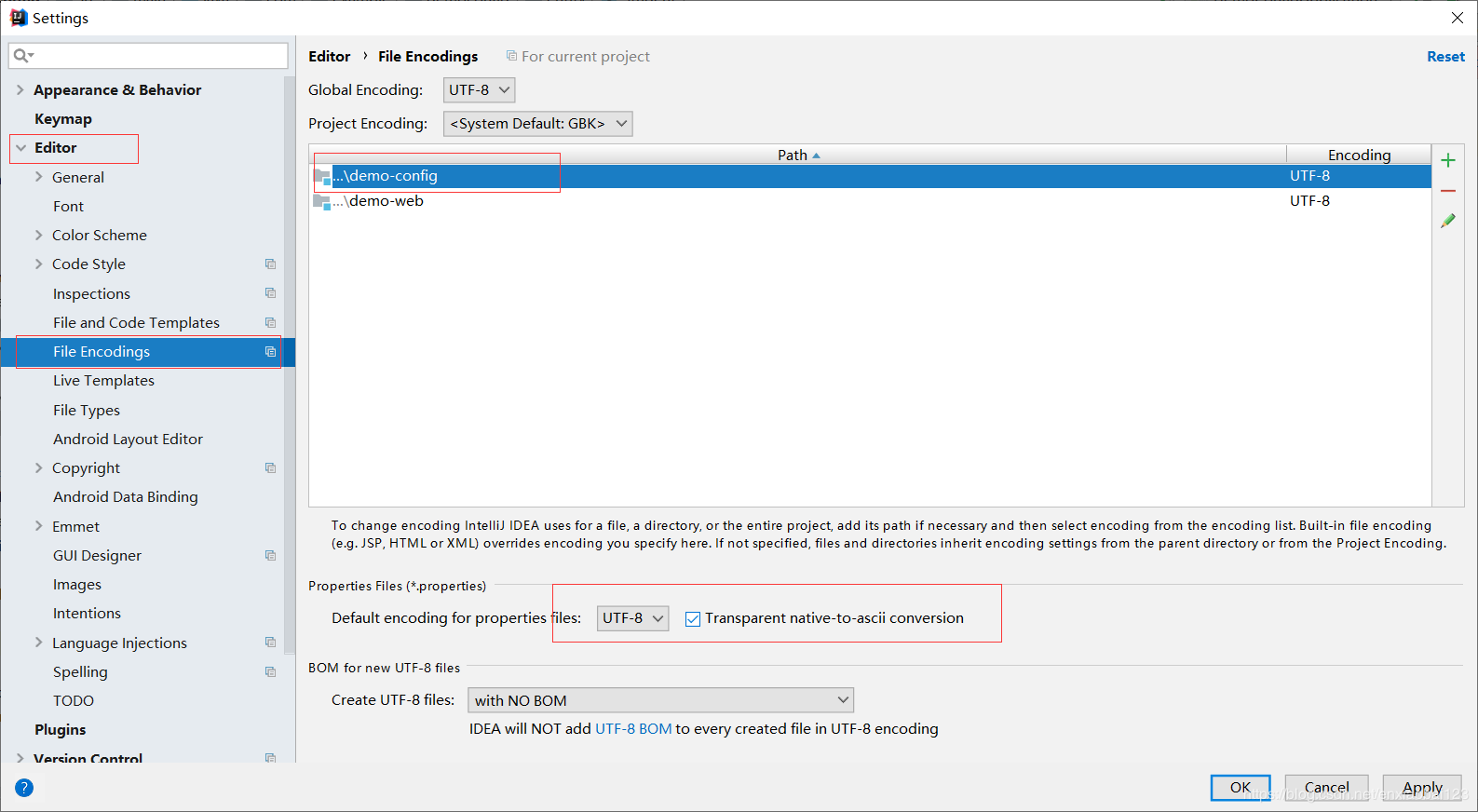The image size is (1478, 812).
Task: Click the OK button
Action: click(x=1241, y=788)
